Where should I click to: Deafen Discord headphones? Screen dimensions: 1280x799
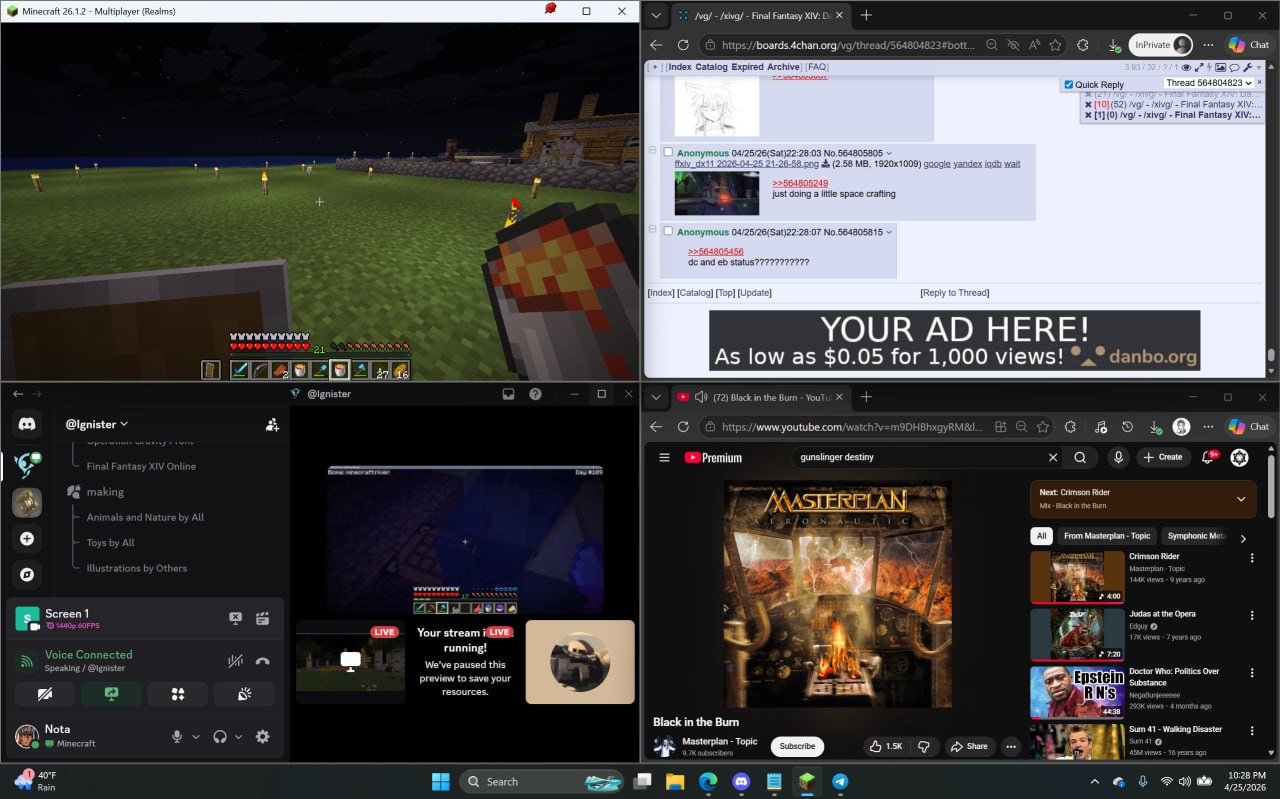point(220,737)
